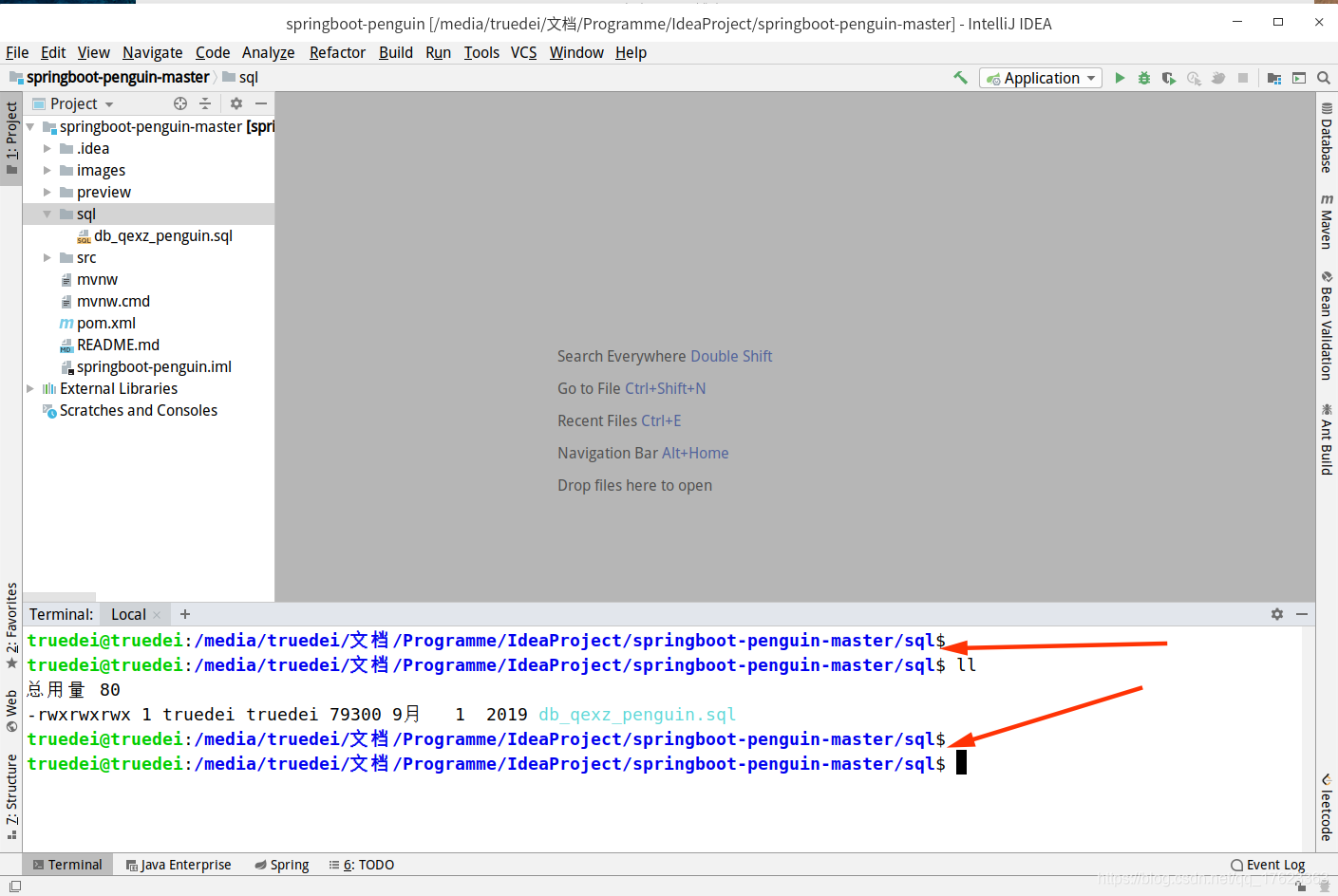Open the Tools menu

(x=481, y=52)
